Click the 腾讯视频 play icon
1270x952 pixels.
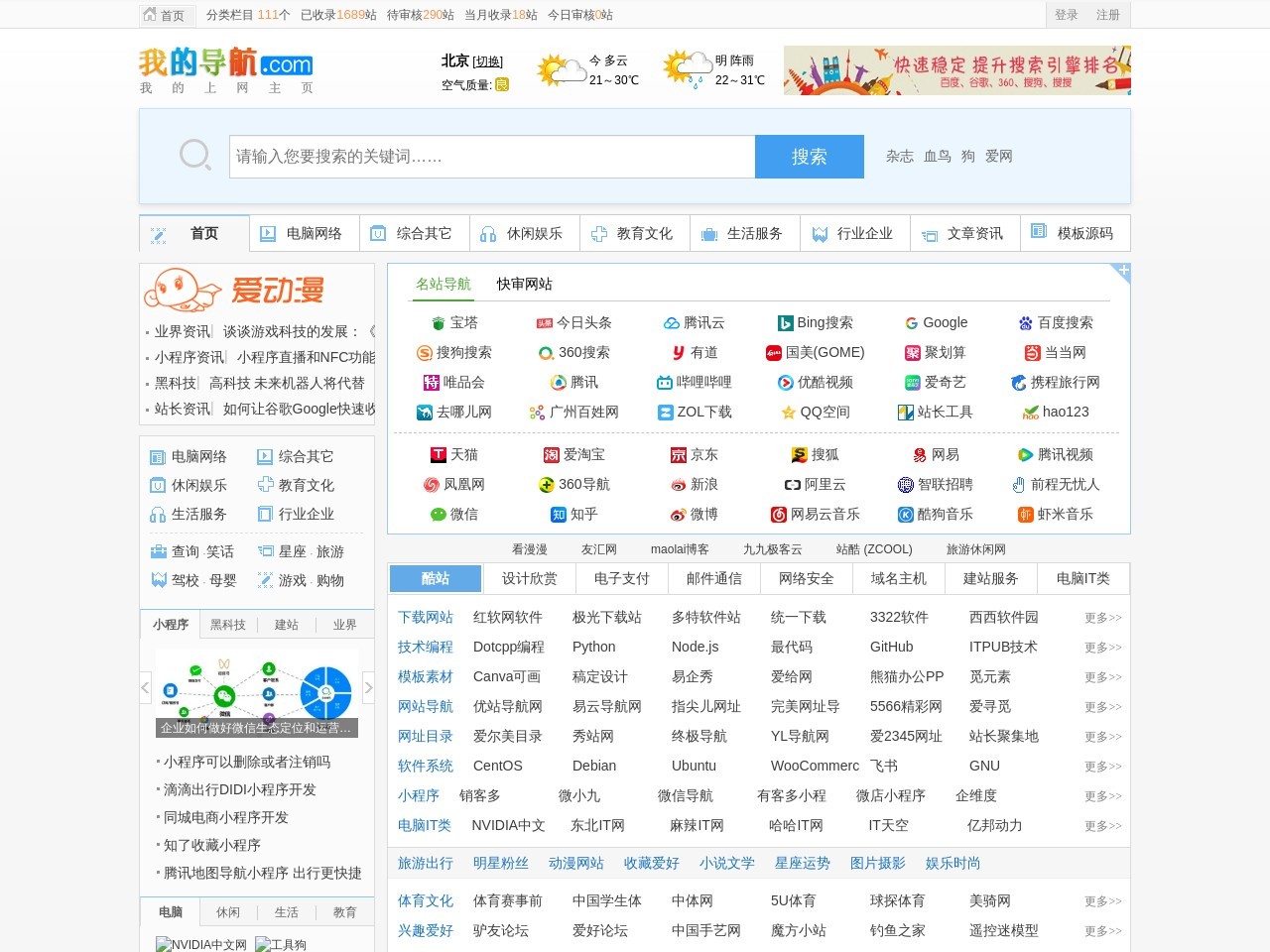[1026, 455]
